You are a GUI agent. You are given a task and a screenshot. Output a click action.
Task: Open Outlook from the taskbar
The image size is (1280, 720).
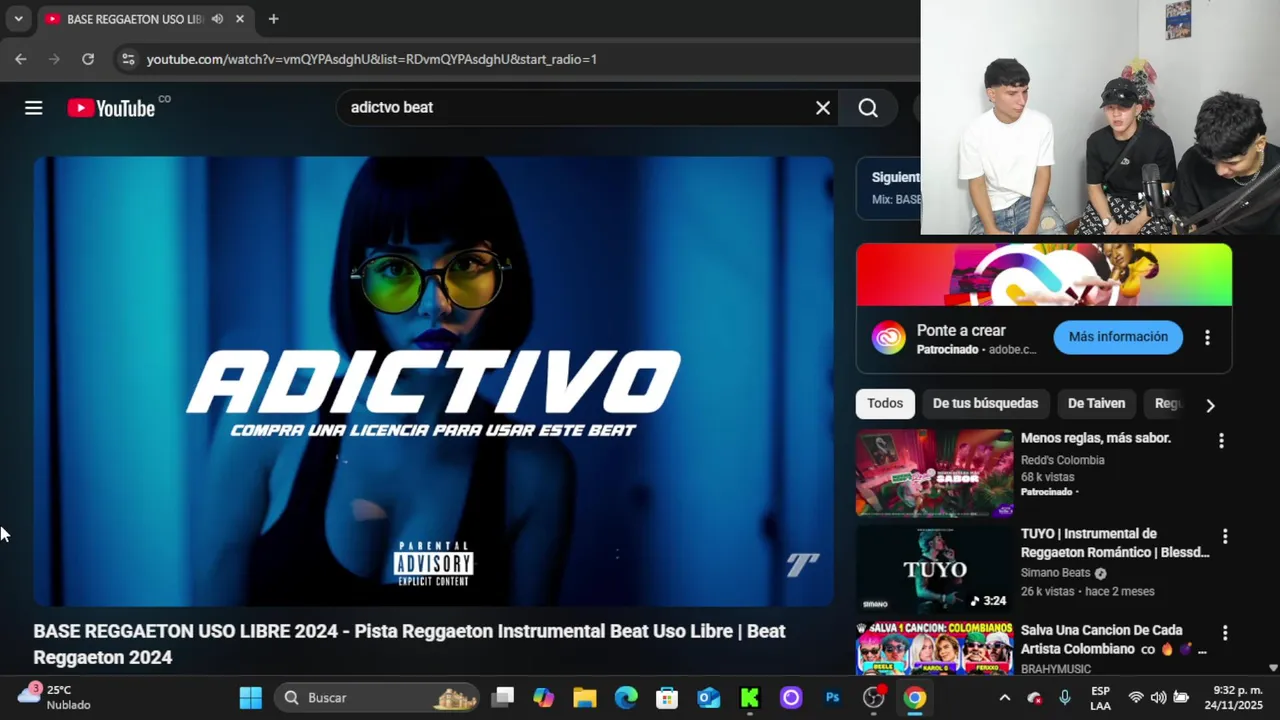[x=709, y=698]
